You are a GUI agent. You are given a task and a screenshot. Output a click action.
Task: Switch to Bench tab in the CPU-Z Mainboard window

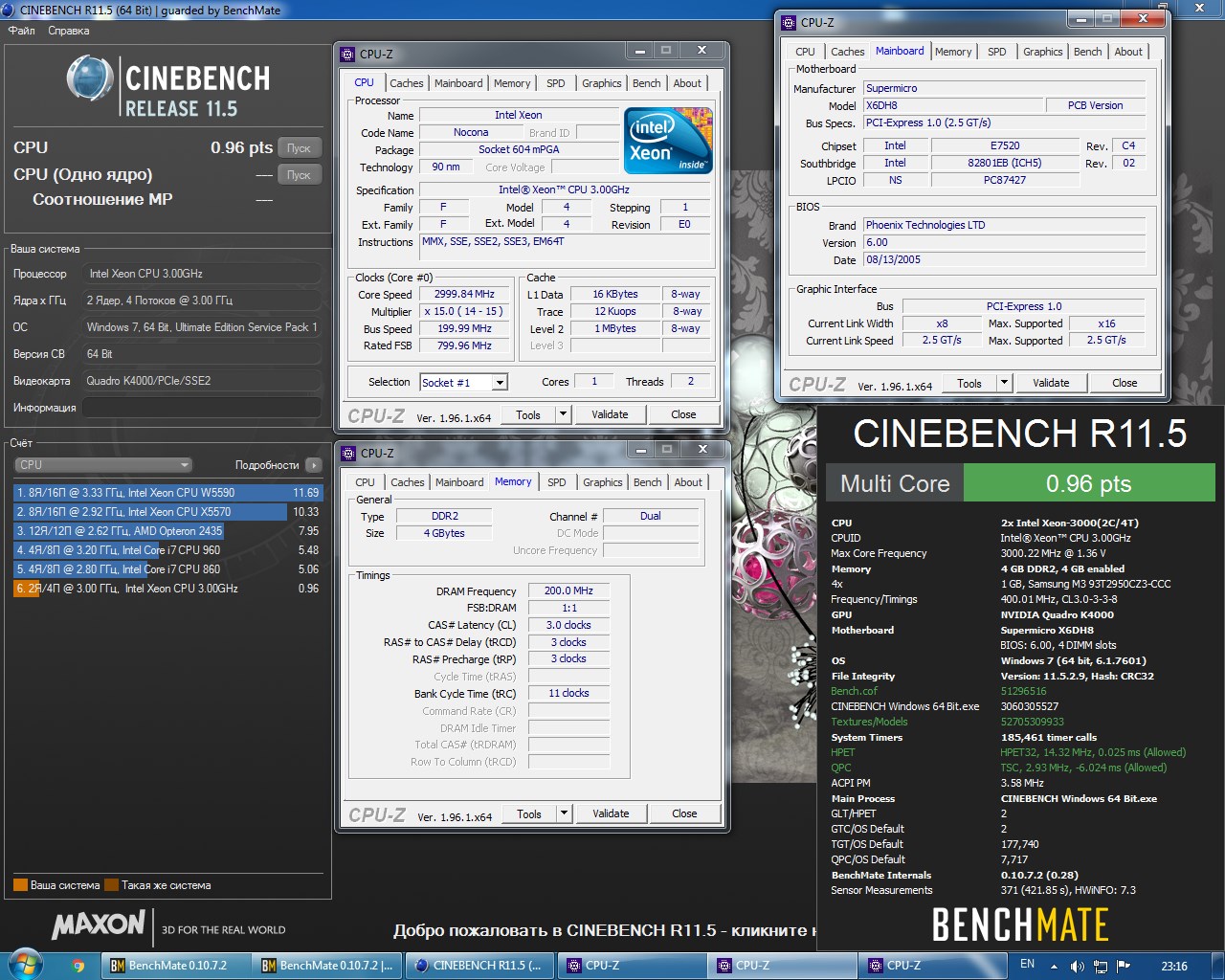coord(1087,52)
